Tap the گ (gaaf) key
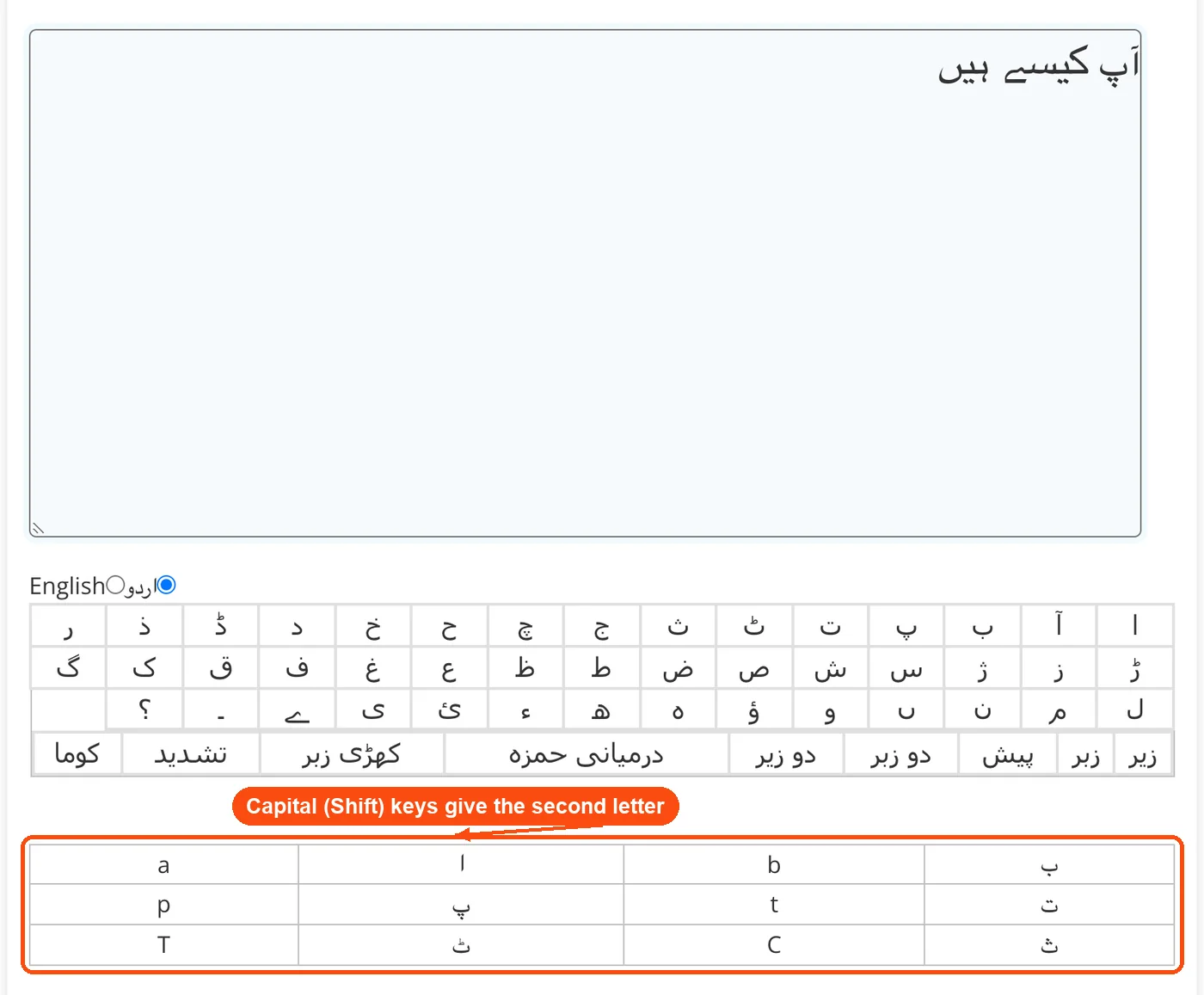This screenshot has width=1204, height=995. pos(68,668)
